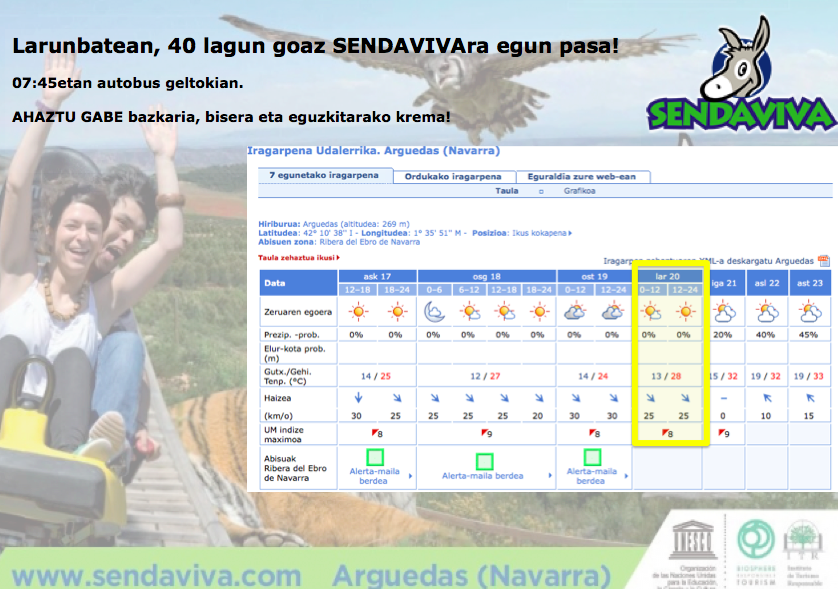
Task: Click the Data header cell
Action: pos(298,283)
